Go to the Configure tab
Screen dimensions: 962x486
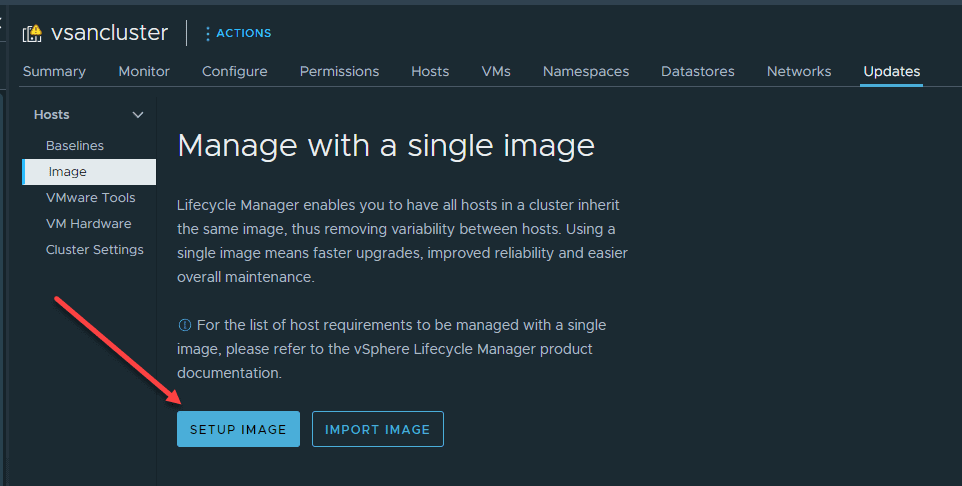234,71
